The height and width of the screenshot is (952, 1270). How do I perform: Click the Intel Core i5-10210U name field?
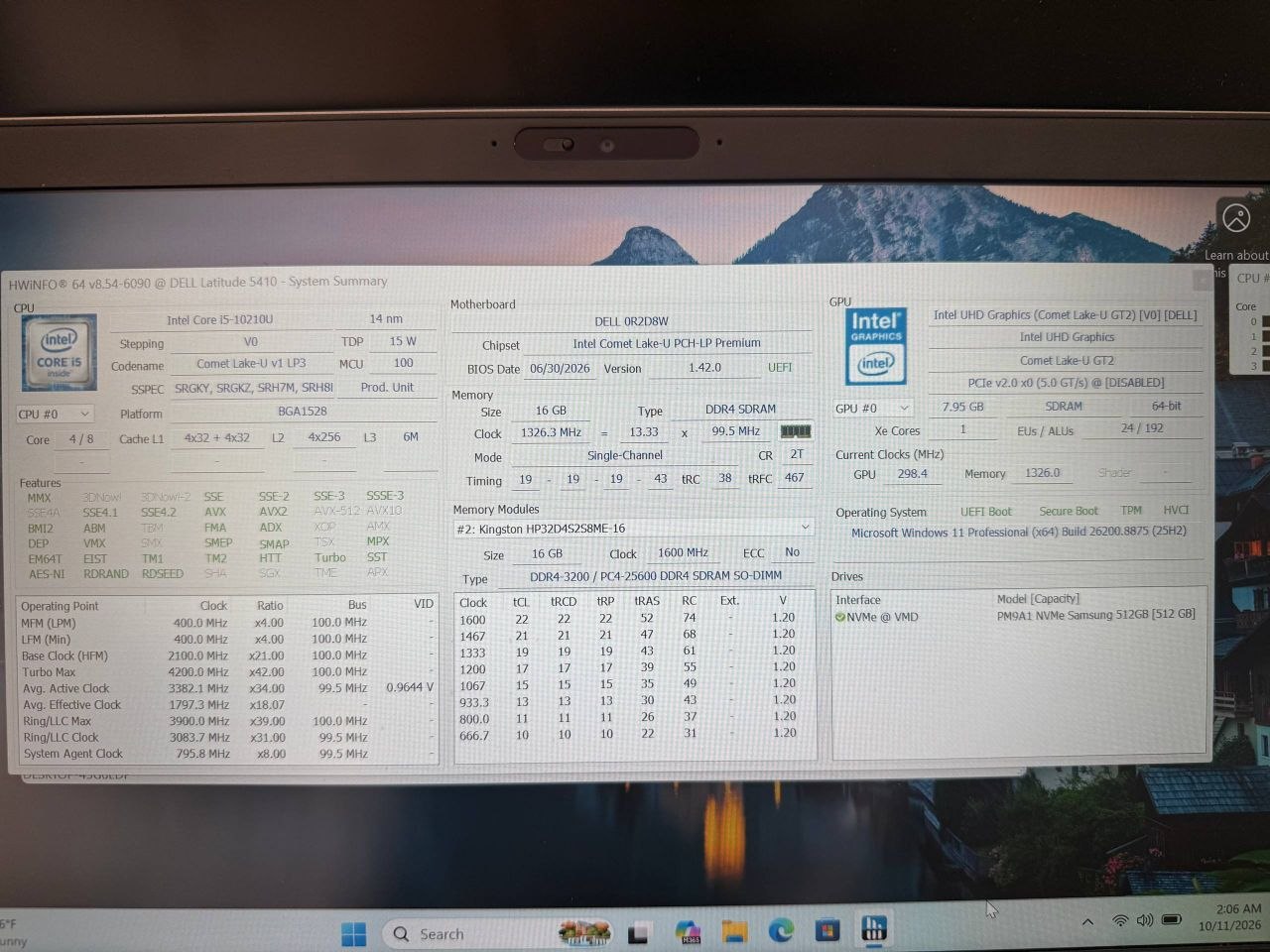(x=220, y=319)
